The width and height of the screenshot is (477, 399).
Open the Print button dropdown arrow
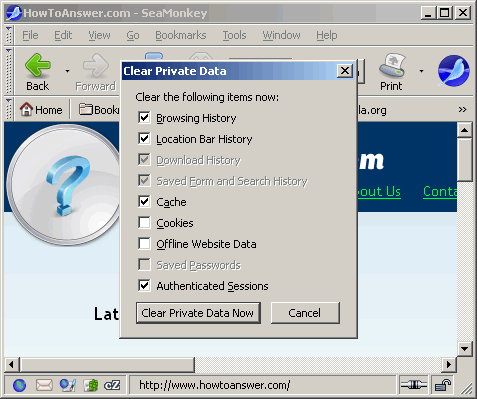click(x=421, y=71)
